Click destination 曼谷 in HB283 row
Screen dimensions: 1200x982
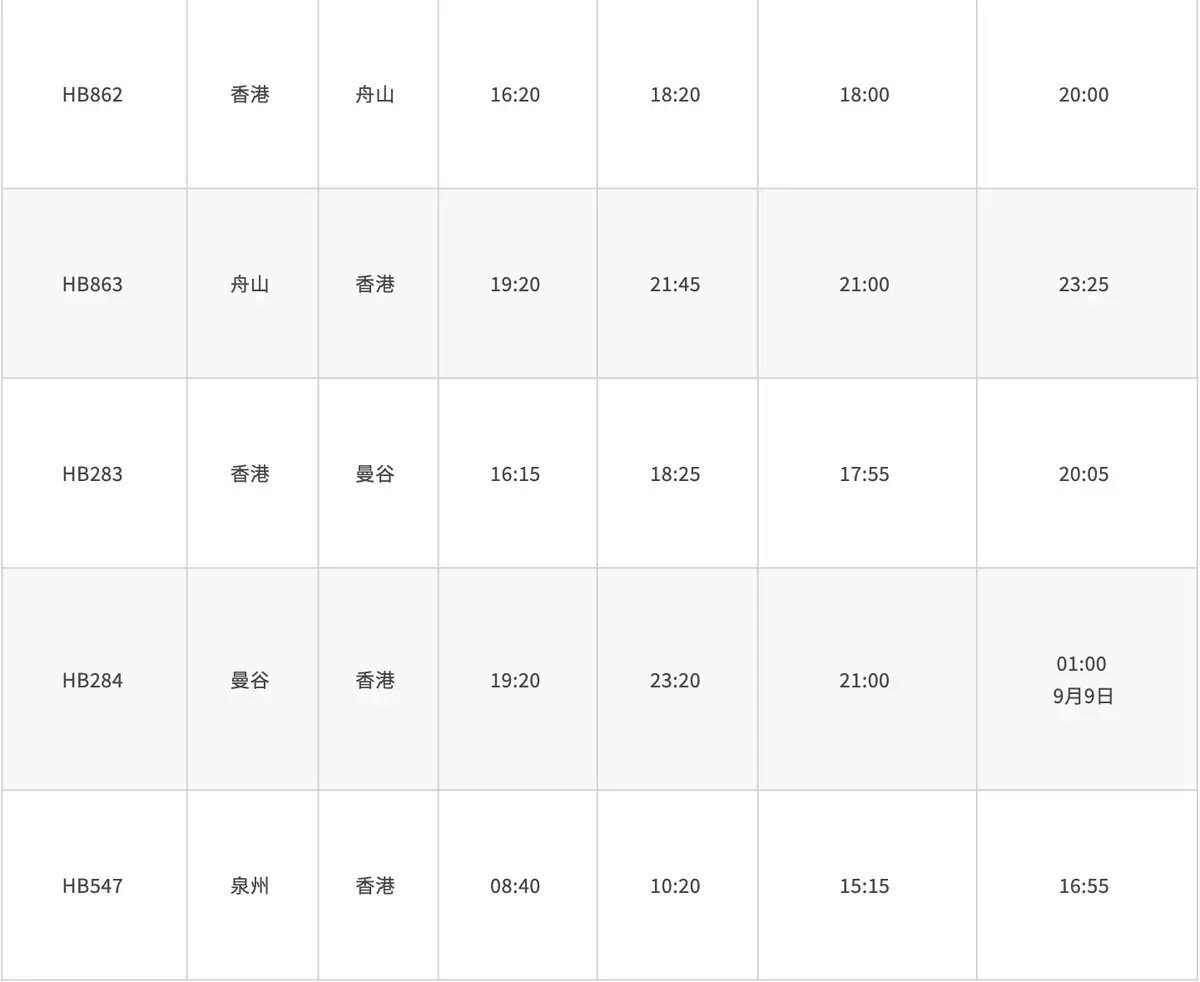tap(375, 474)
